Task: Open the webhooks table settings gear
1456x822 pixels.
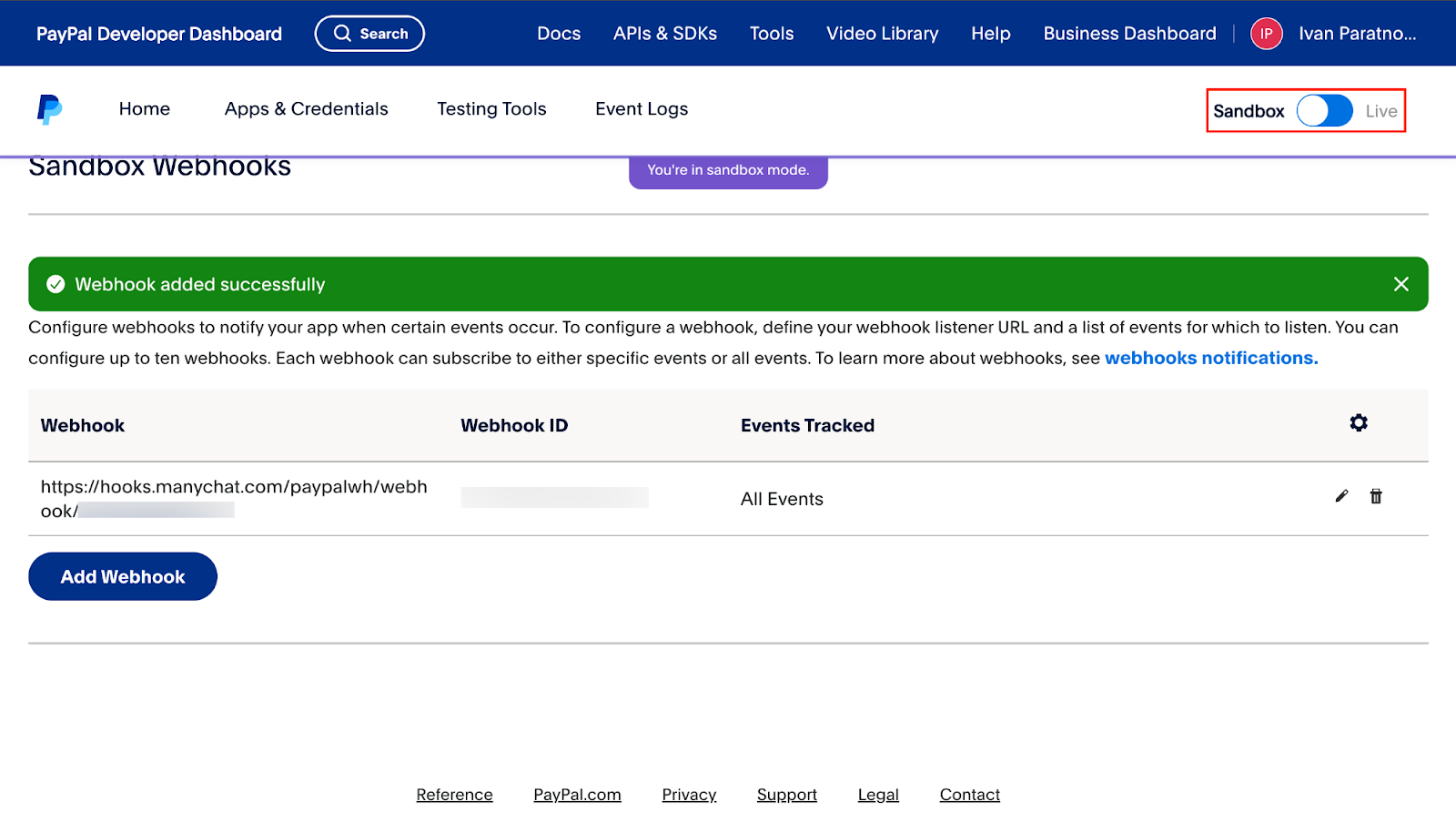Action: 1358,423
